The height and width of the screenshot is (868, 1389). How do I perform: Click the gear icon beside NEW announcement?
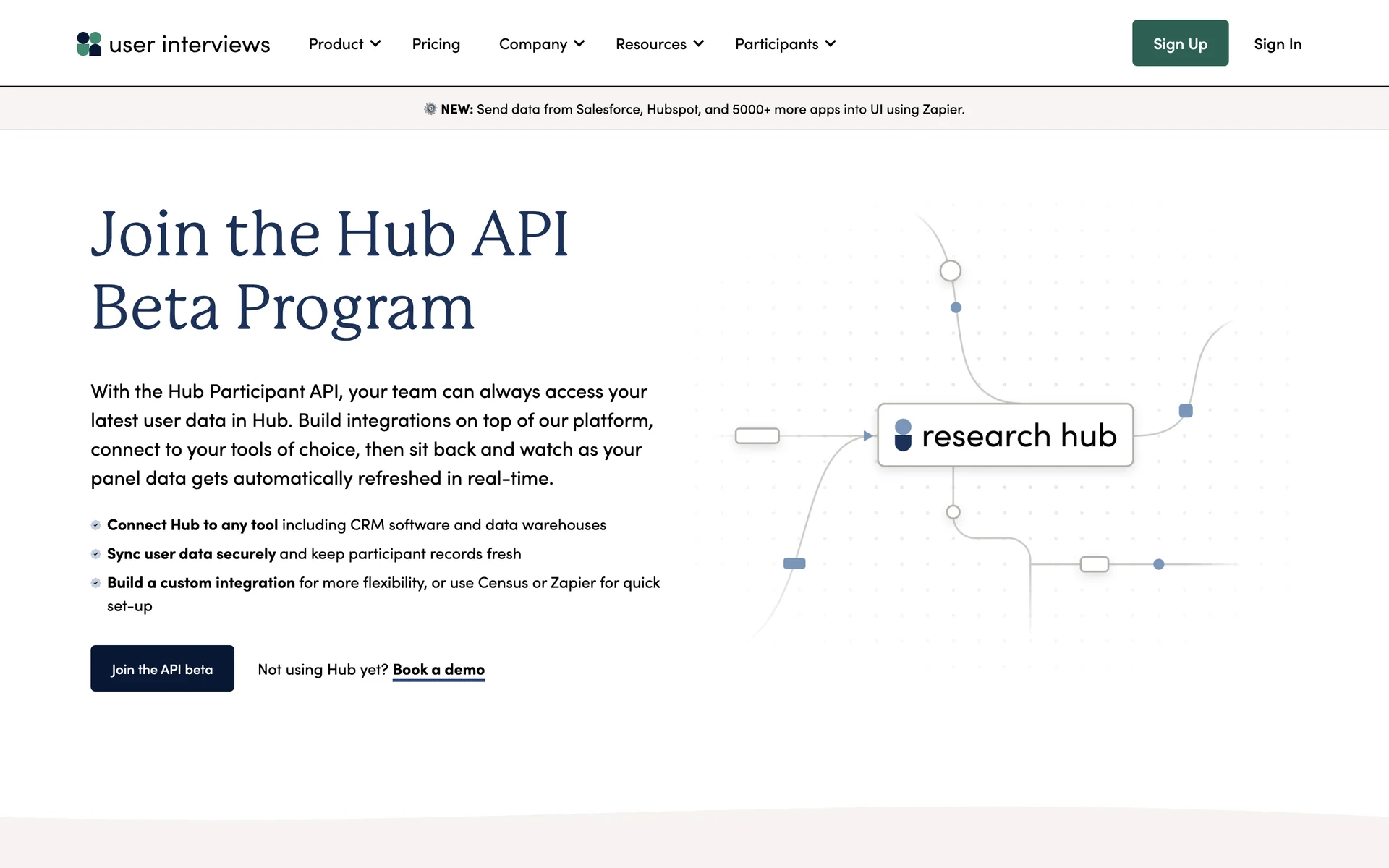click(430, 109)
